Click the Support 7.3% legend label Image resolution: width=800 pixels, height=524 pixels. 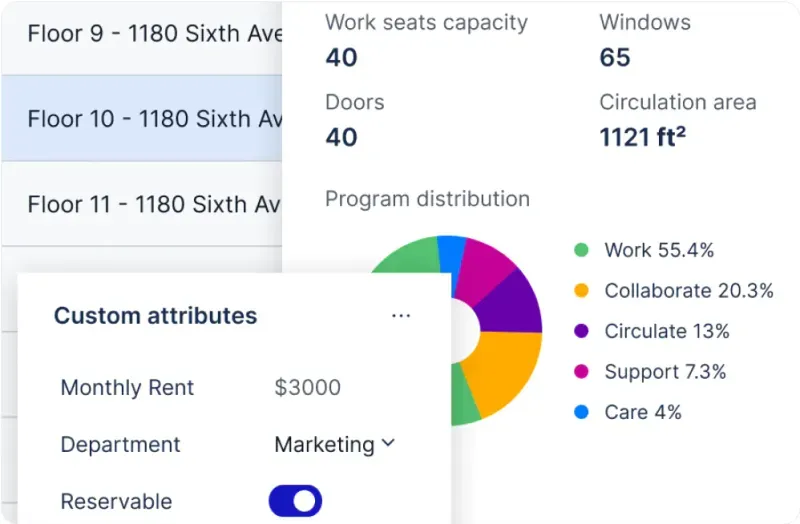[x=665, y=372]
